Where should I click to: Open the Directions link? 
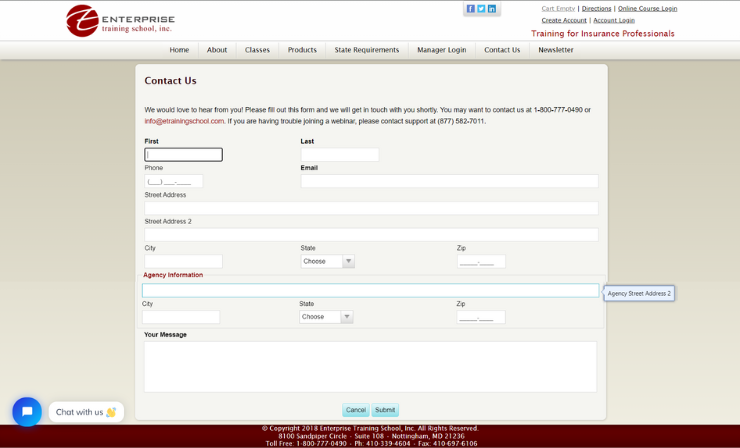[596, 8]
